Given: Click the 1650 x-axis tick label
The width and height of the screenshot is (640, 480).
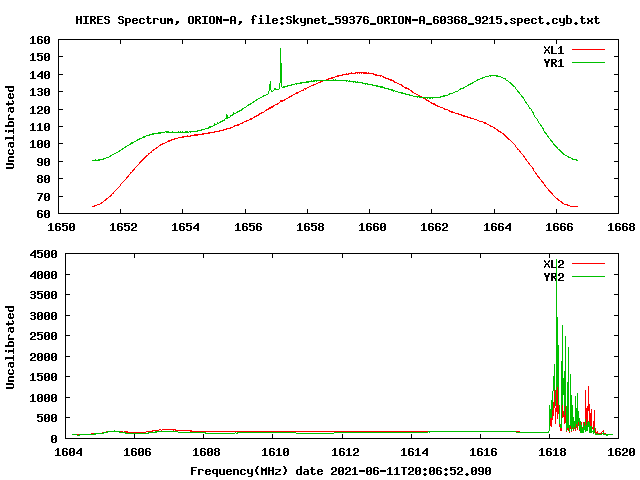Looking at the screenshot, I should pos(61,227).
